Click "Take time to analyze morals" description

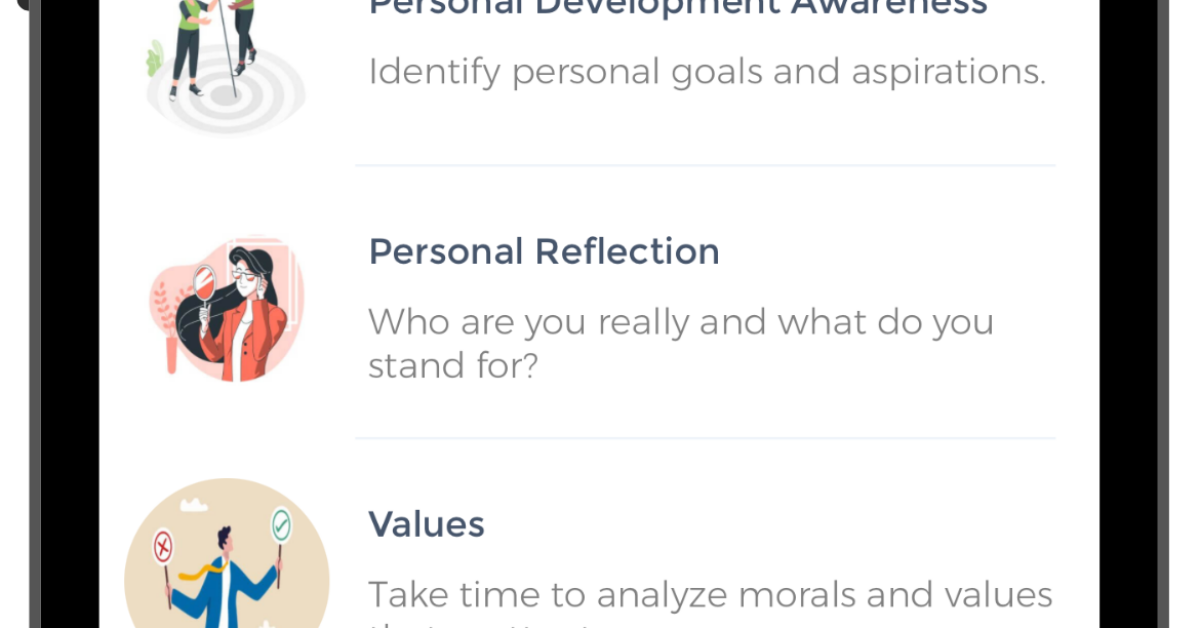(710, 595)
